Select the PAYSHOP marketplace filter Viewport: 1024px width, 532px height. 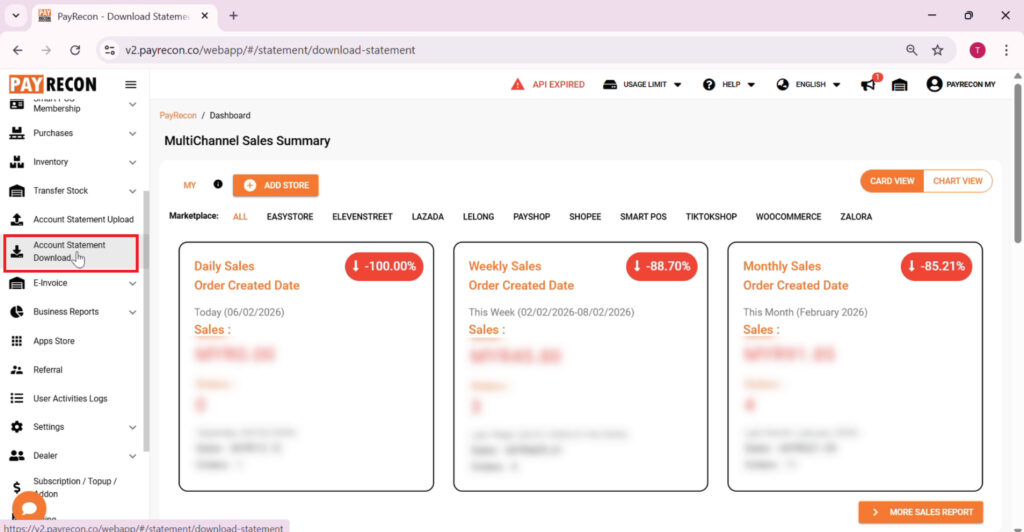click(x=532, y=217)
